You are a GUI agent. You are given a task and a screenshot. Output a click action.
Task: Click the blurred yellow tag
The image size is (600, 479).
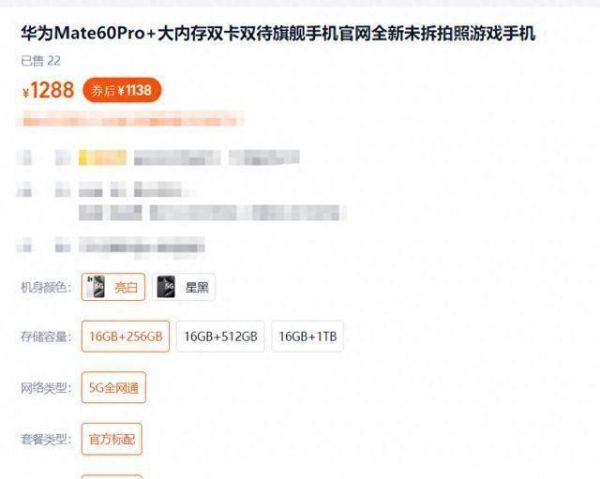[103, 158]
